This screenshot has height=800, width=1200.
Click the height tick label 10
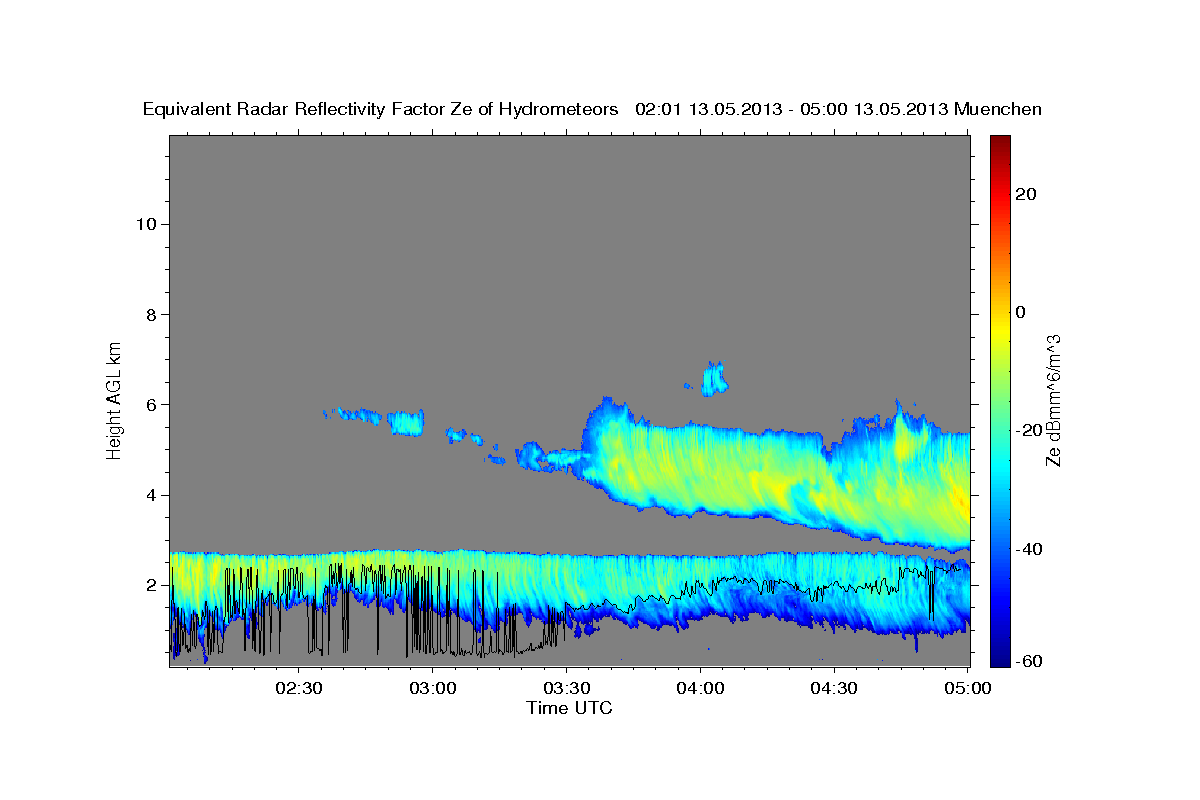pyautogui.click(x=146, y=224)
